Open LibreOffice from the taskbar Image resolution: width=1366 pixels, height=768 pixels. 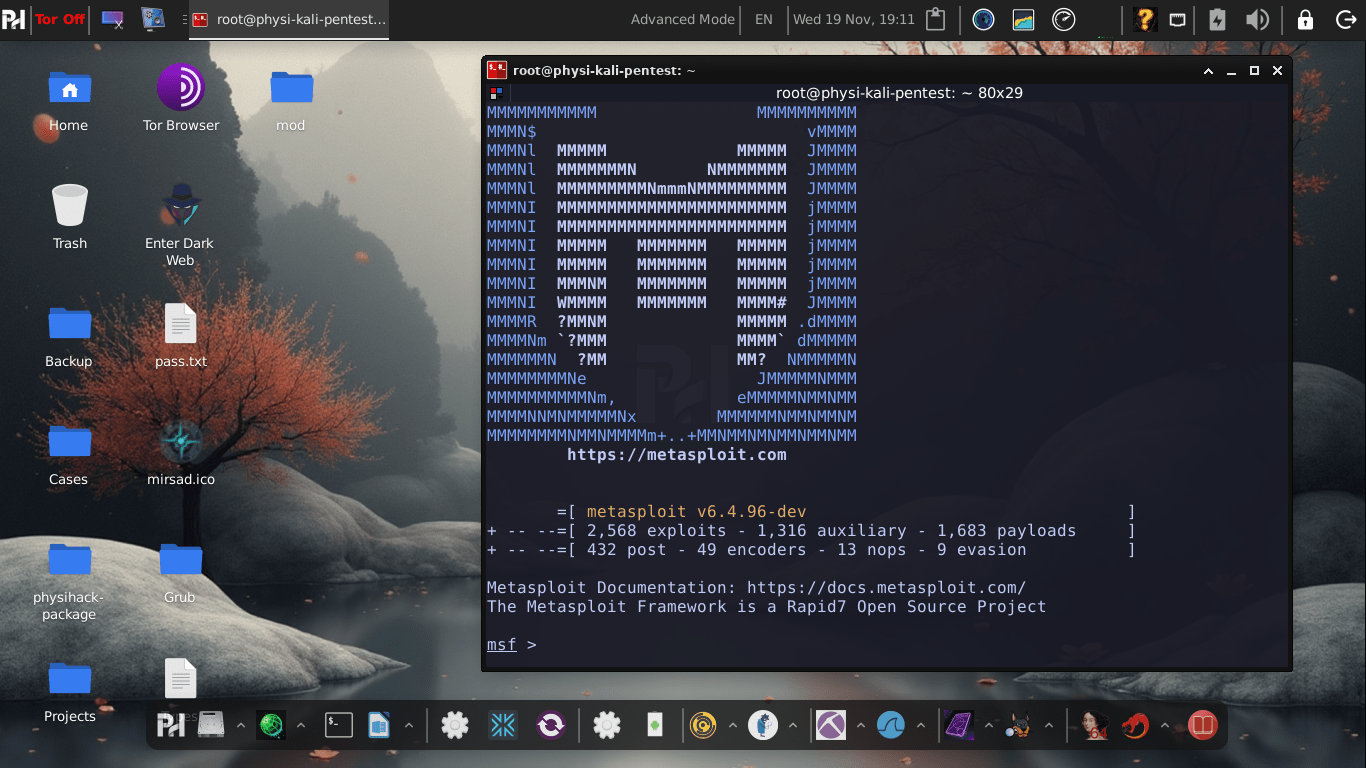380,725
